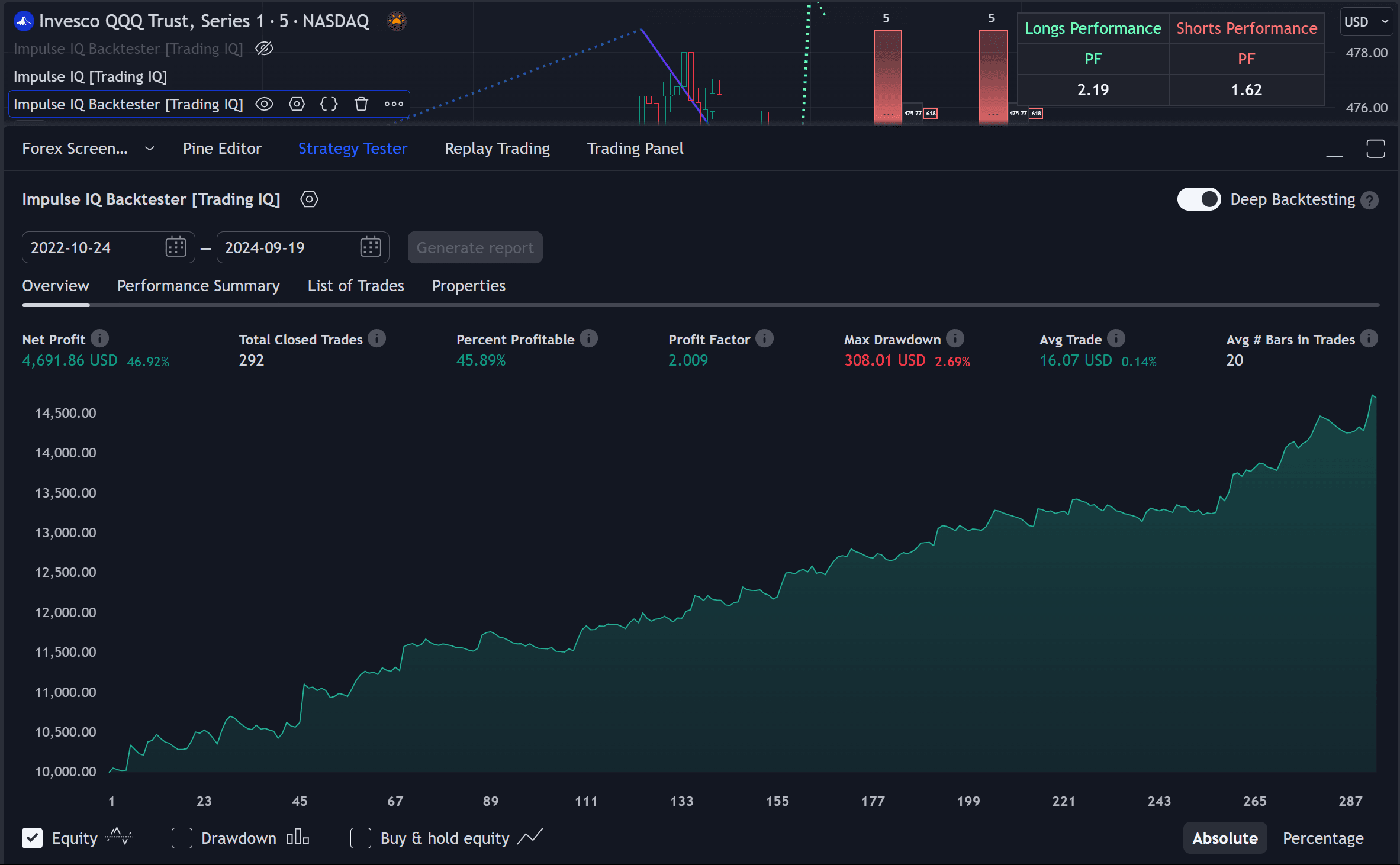The width and height of the screenshot is (1400, 865).
Task: Show Total Closed Trades info icon
Action: pyautogui.click(x=376, y=338)
